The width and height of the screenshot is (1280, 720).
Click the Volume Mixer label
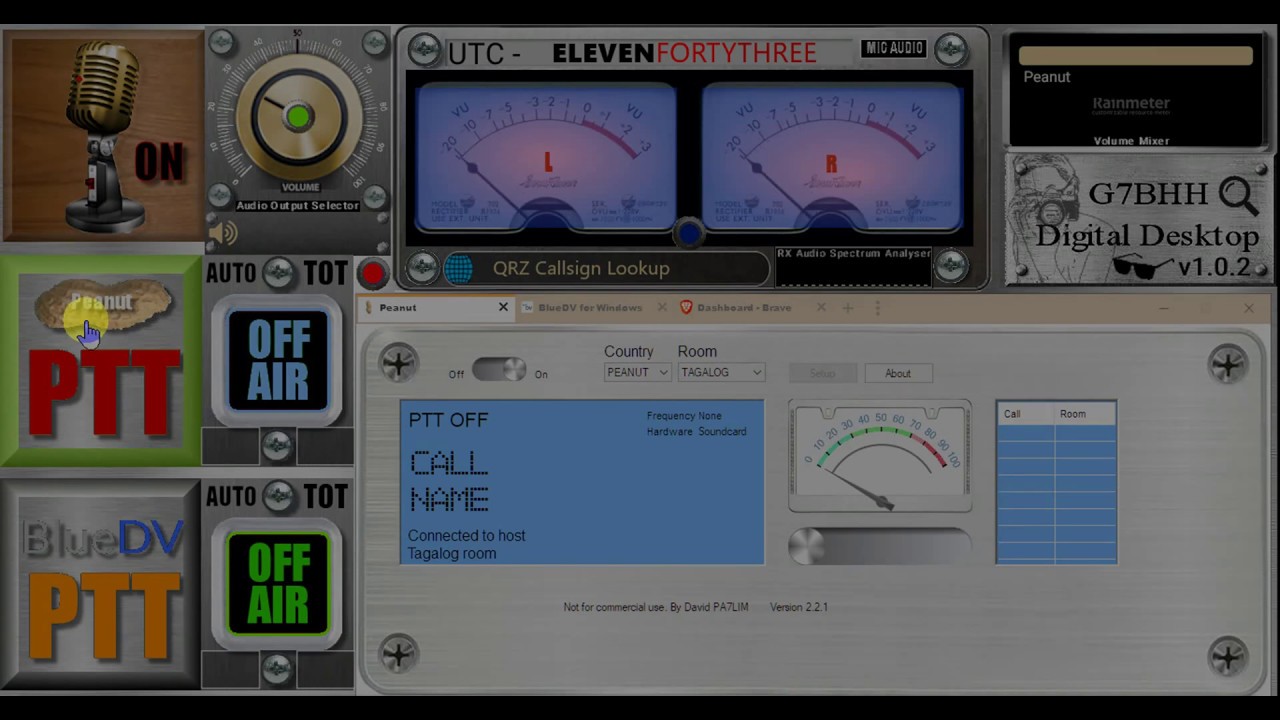(1131, 141)
